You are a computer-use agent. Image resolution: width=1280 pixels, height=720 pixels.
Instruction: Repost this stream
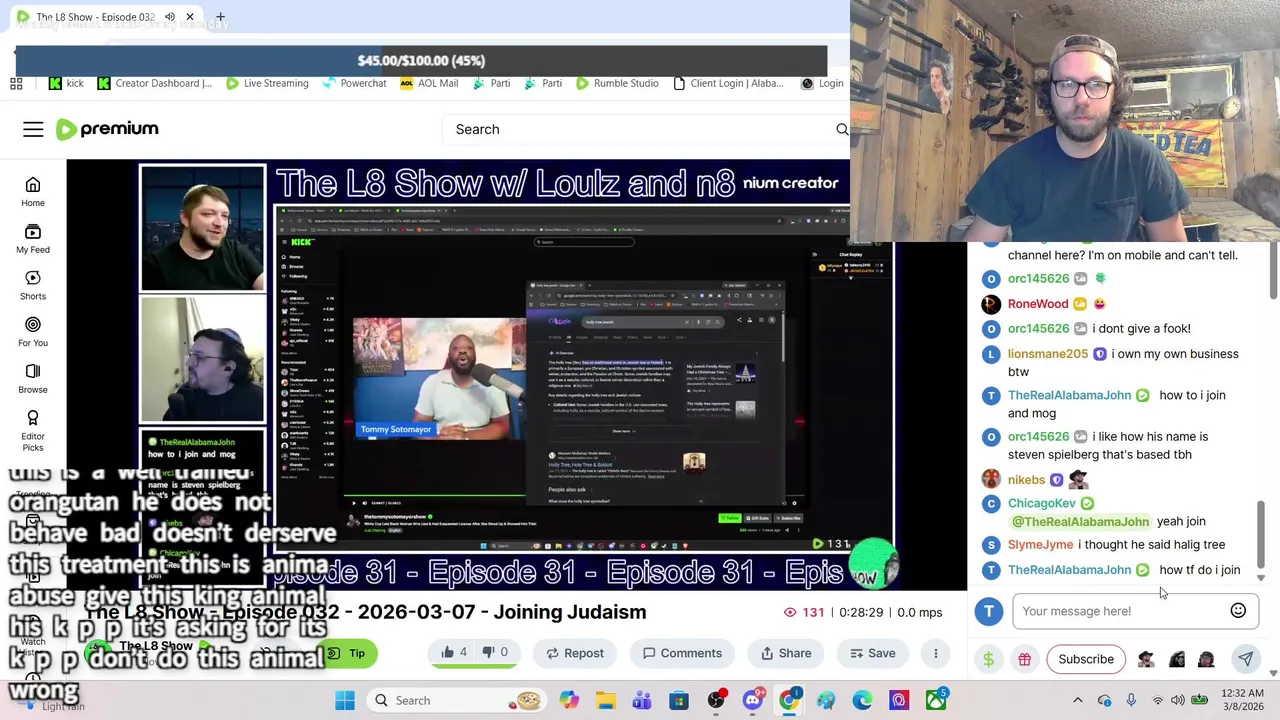(x=574, y=653)
